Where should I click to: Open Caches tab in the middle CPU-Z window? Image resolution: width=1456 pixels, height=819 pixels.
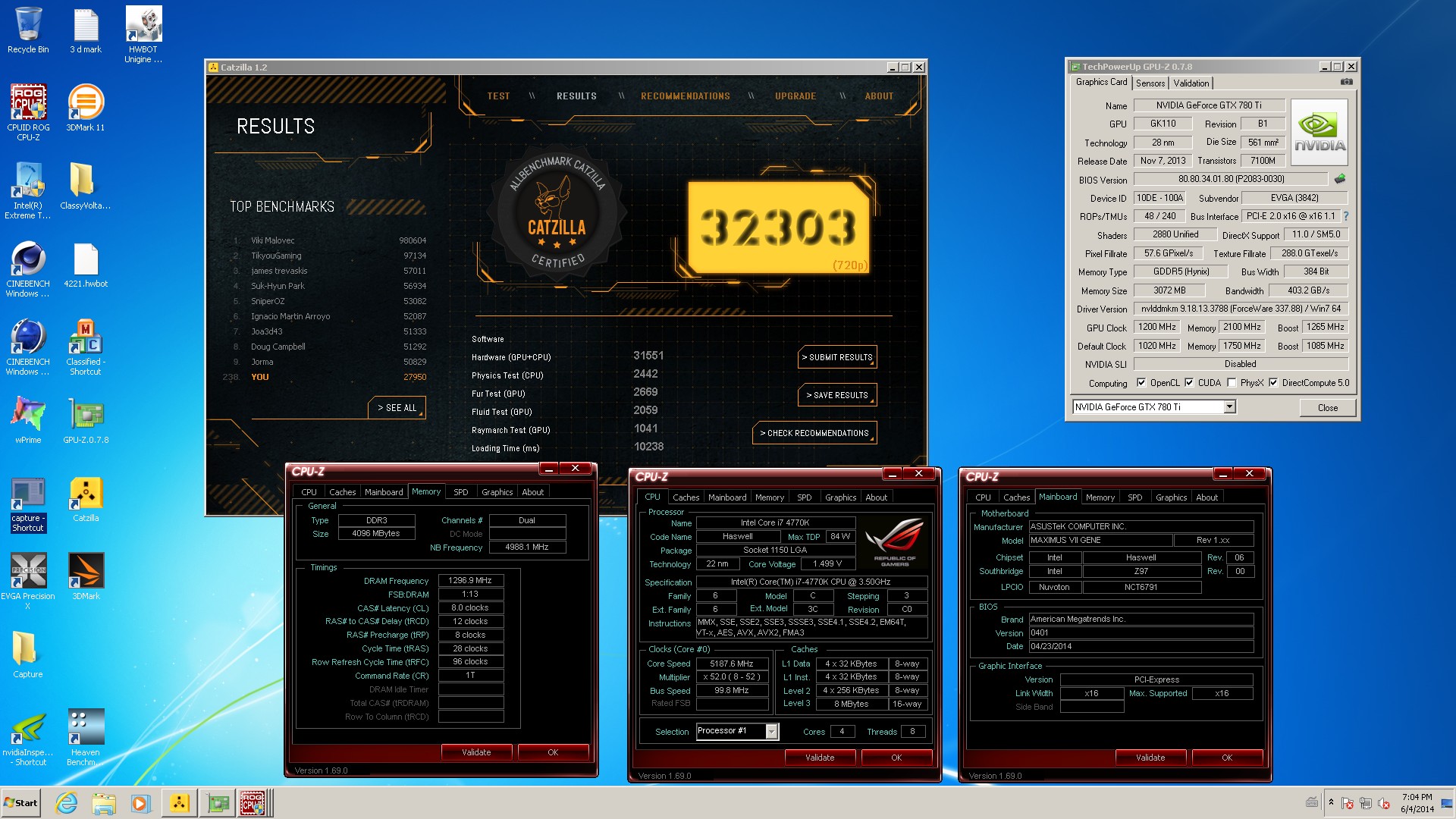point(686,497)
